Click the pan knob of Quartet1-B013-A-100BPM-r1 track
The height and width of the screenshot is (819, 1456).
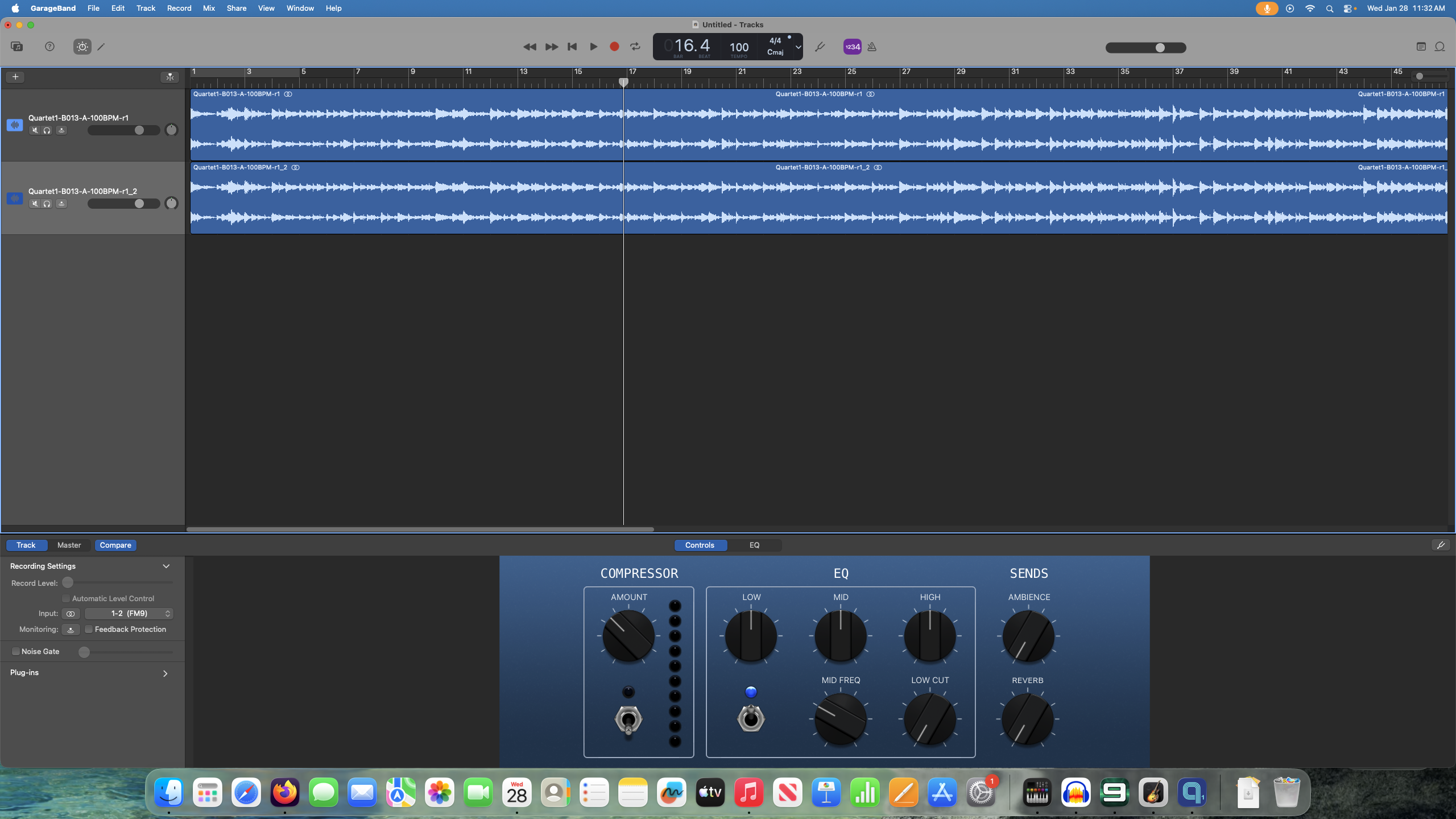click(x=171, y=130)
